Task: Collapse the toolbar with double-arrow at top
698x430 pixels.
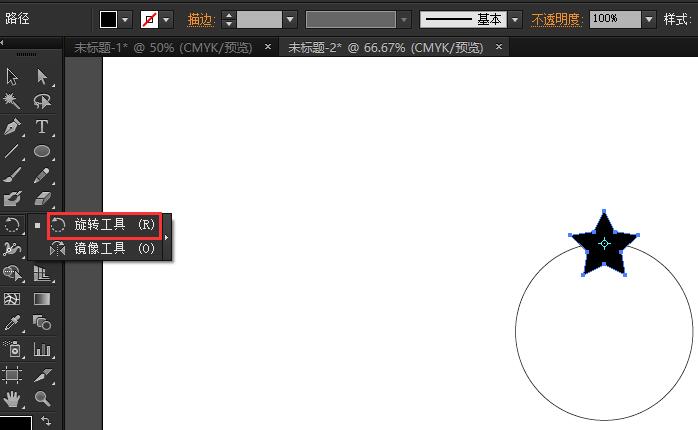Action: tap(2, 42)
